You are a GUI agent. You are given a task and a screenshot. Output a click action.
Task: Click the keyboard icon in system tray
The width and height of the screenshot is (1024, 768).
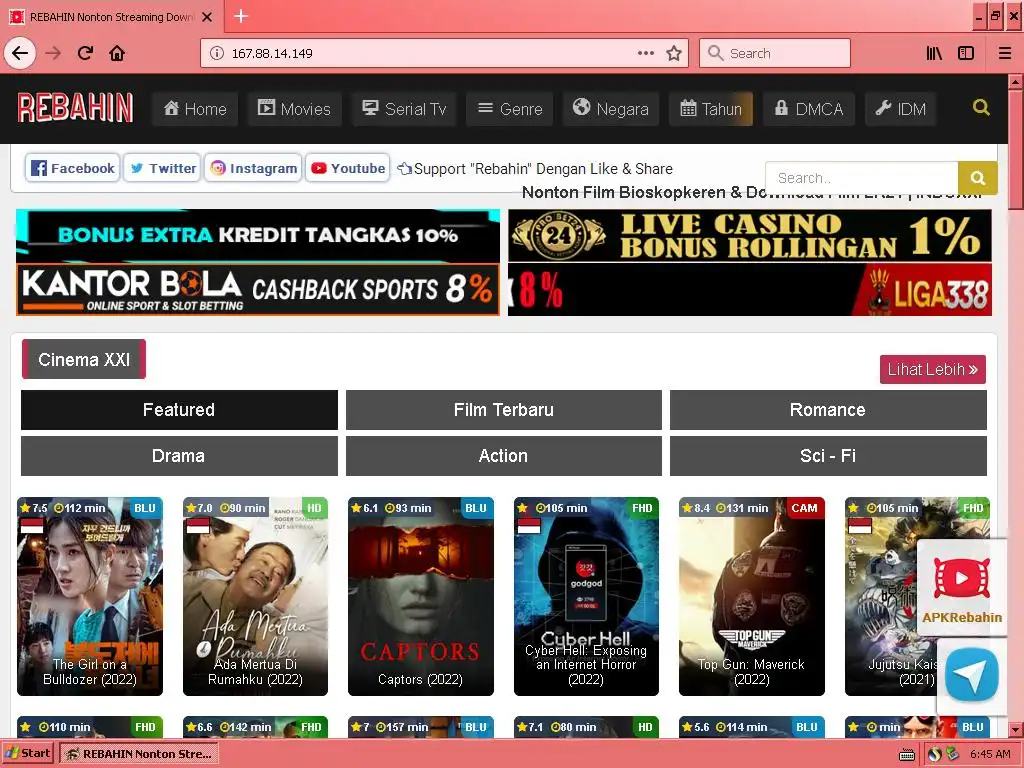pyautogui.click(x=907, y=755)
